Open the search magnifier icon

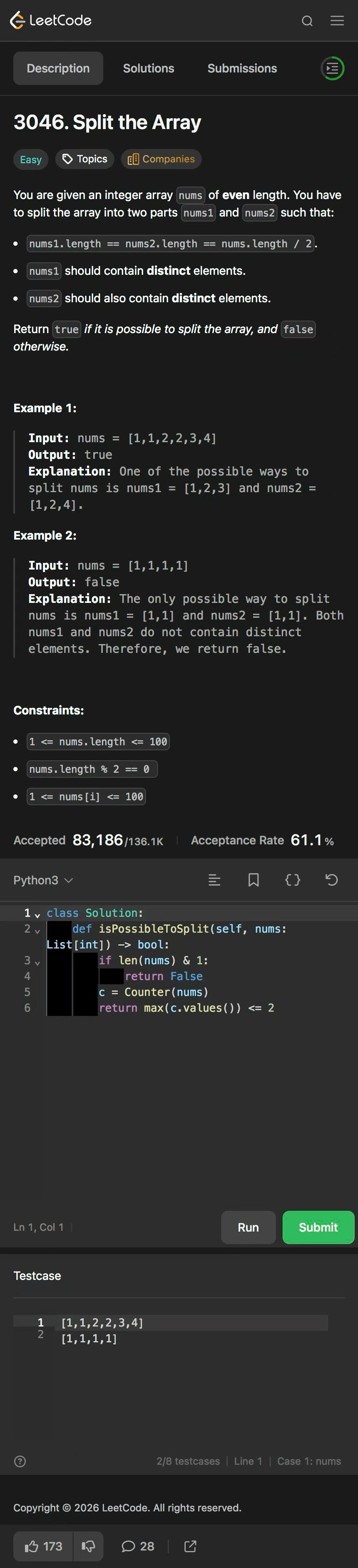pos(307,21)
